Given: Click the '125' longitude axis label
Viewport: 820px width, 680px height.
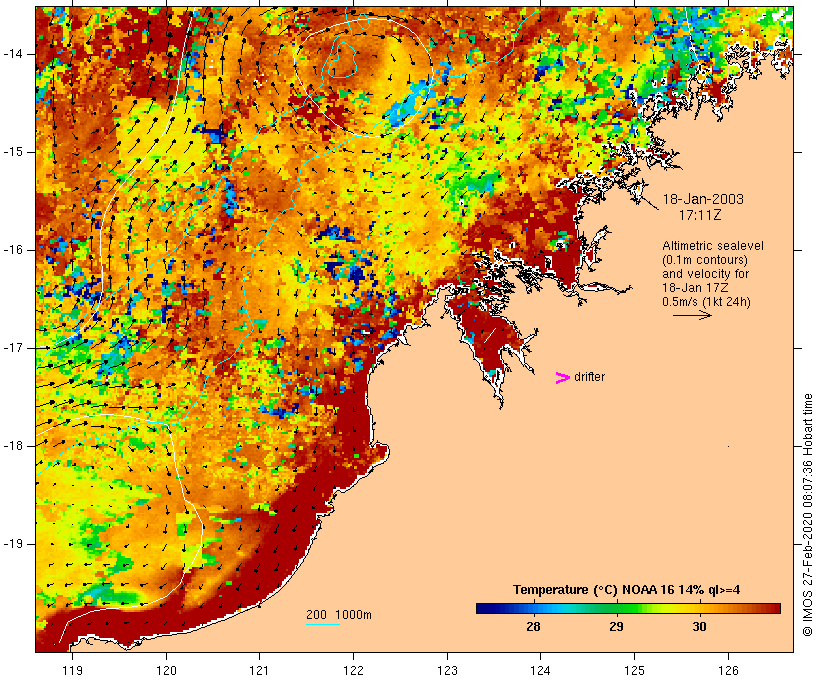Looking at the screenshot, I should [x=634, y=670].
